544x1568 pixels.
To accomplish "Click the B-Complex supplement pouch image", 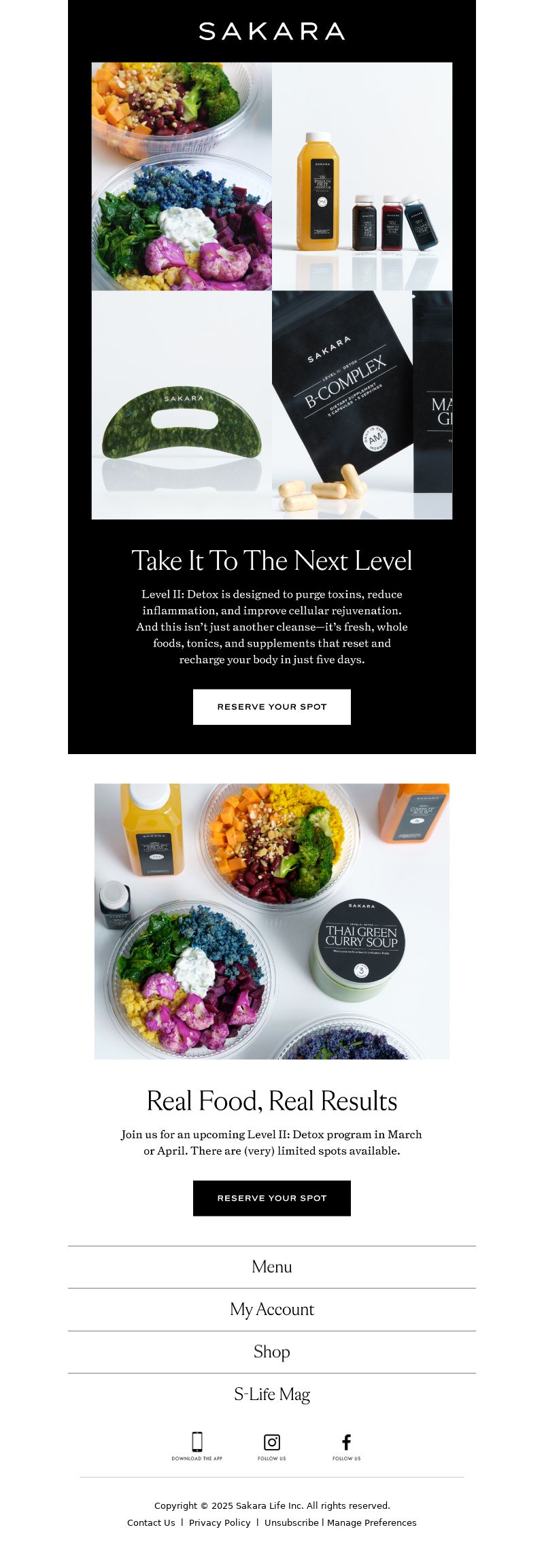I will click(x=362, y=405).
